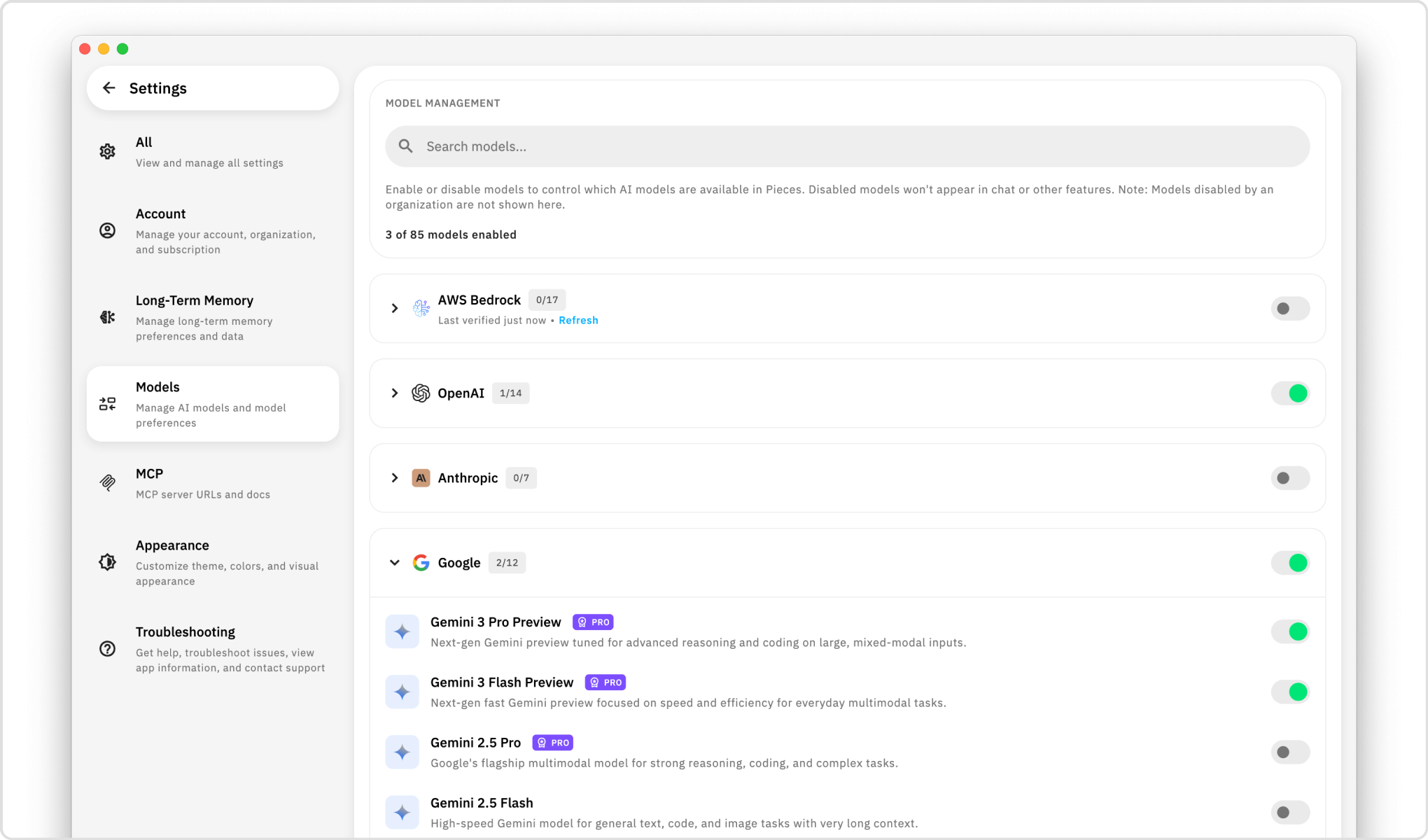Expand the AWS Bedrock model list
The width and height of the screenshot is (1428, 840).
394,308
